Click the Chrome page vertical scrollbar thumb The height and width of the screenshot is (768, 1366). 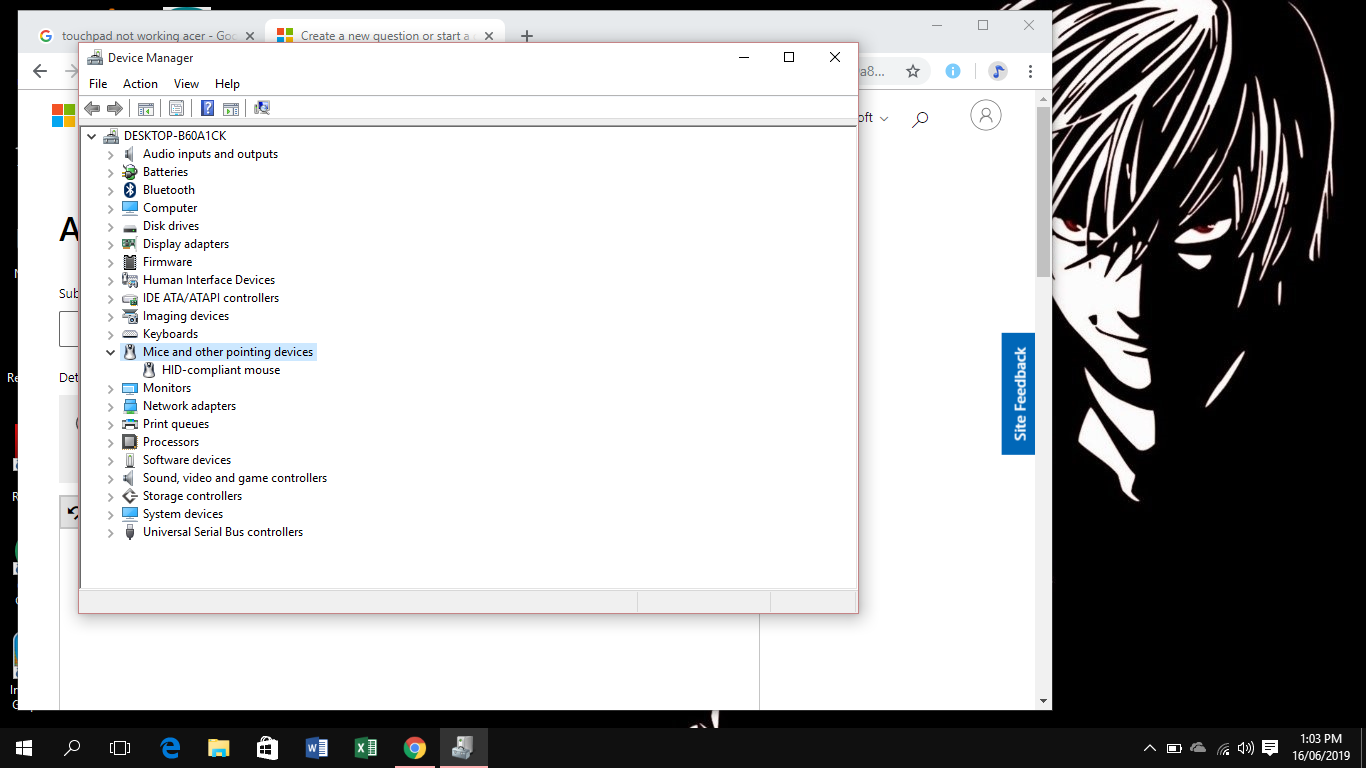(1043, 190)
